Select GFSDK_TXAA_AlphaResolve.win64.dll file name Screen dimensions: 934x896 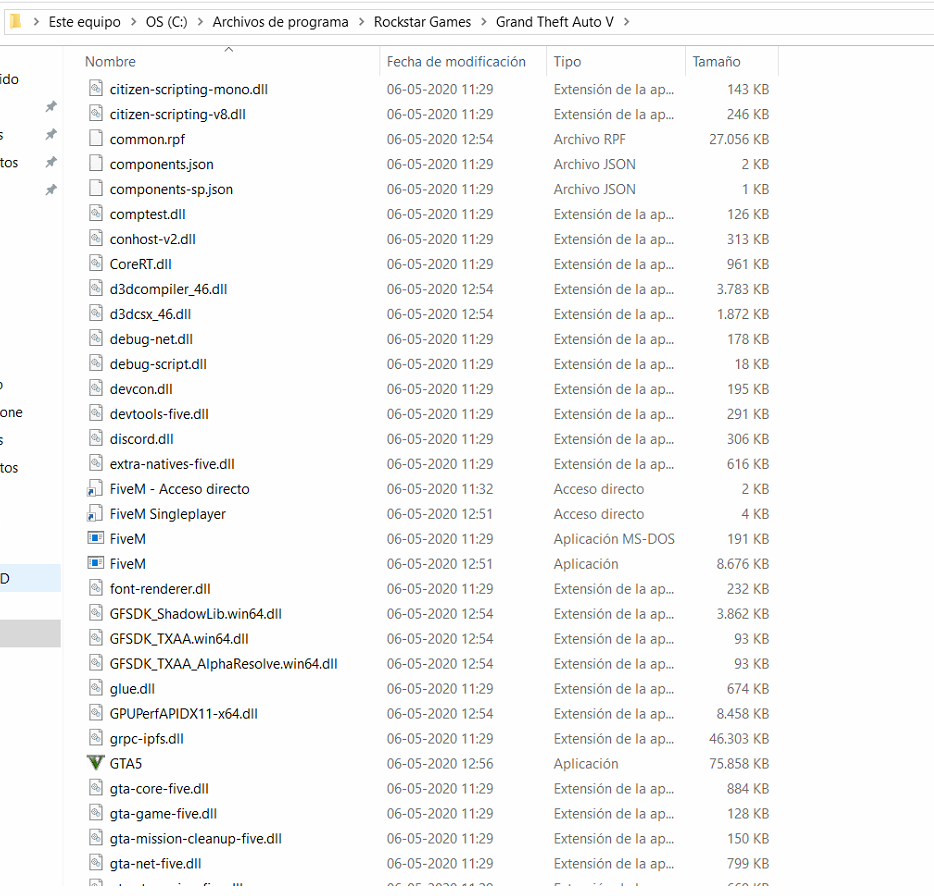[x=223, y=664]
